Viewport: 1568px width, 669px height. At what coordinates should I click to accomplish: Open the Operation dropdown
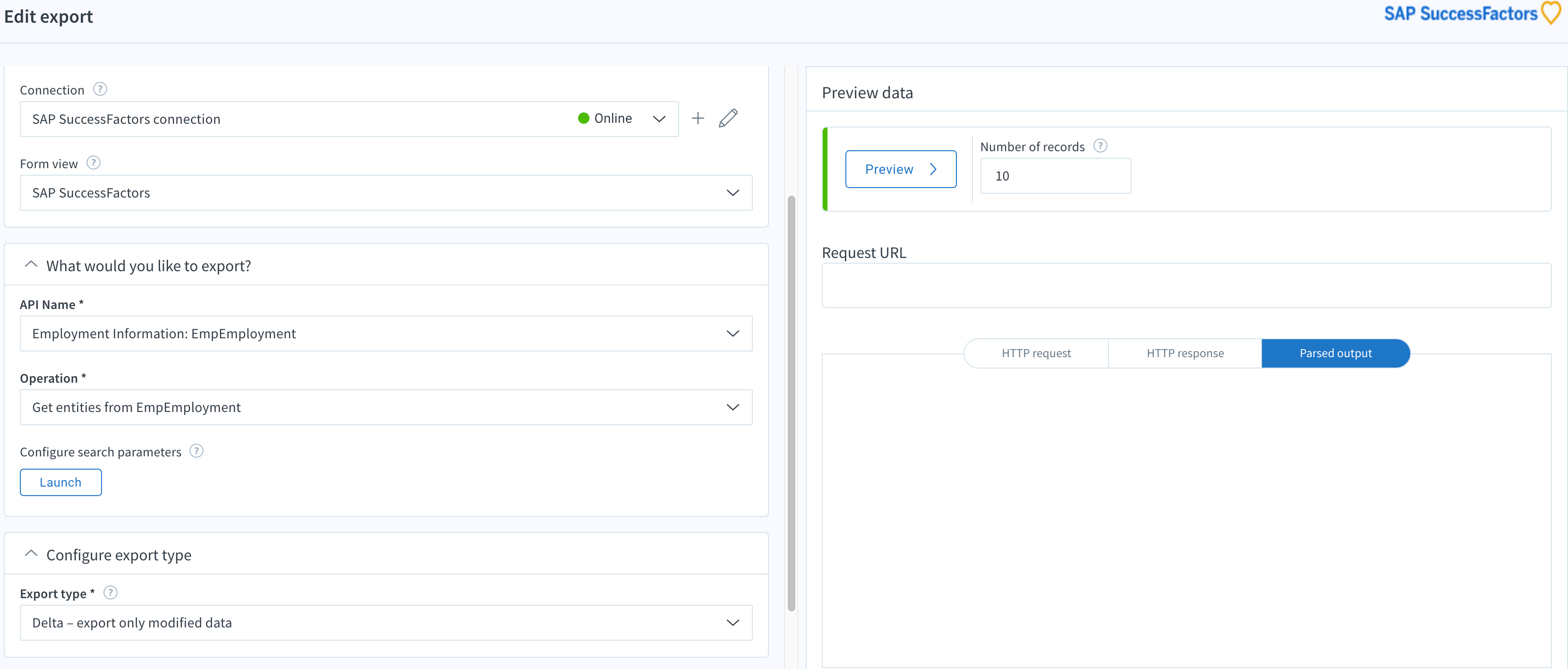tap(386, 407)
